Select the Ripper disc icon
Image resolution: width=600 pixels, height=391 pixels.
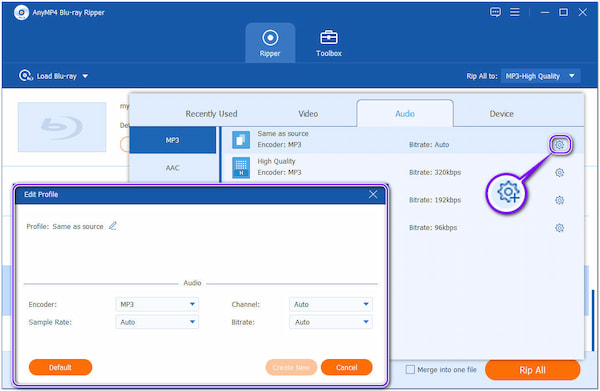coord(270,37)
